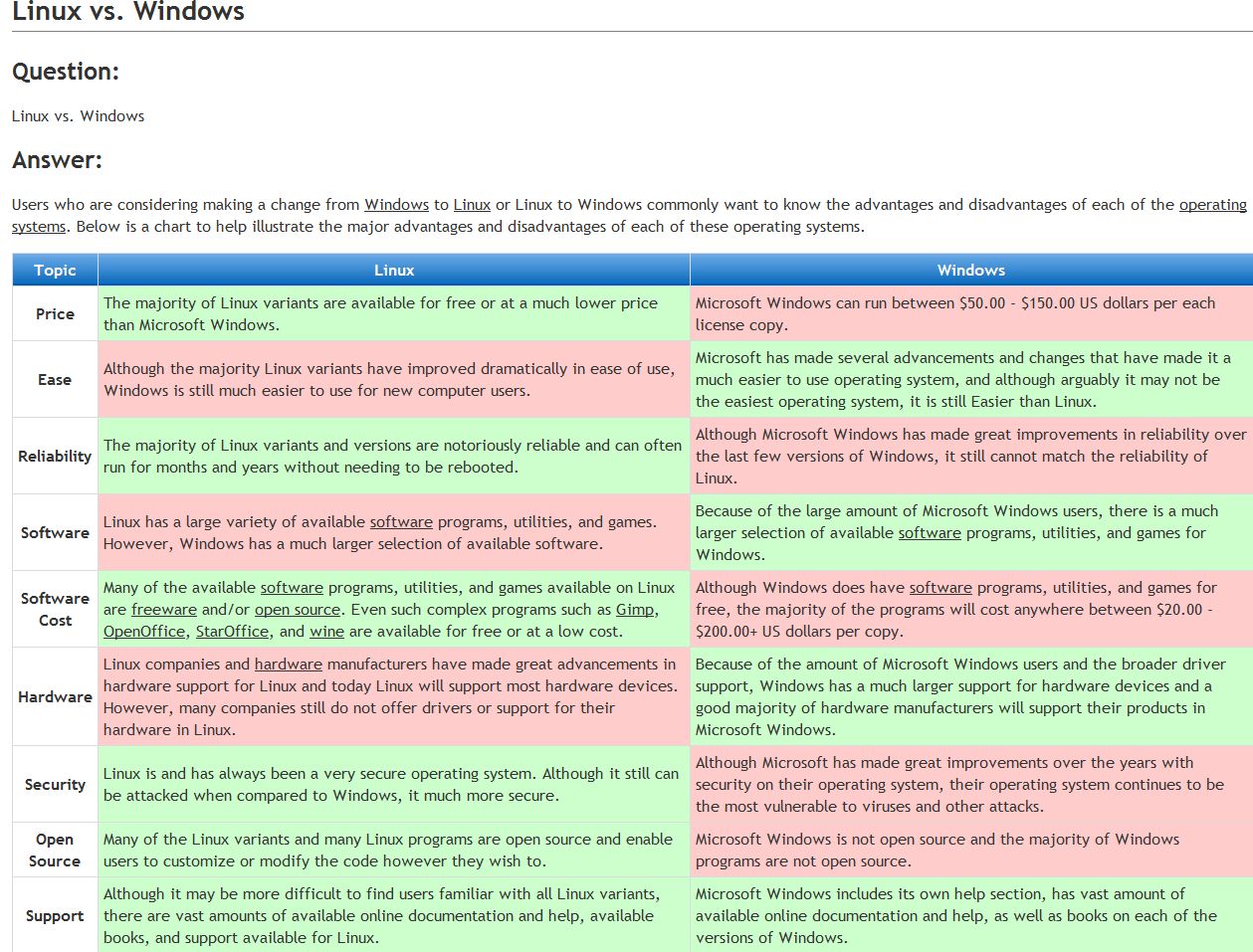
Task: Select the Security row label
Action: 55,785
